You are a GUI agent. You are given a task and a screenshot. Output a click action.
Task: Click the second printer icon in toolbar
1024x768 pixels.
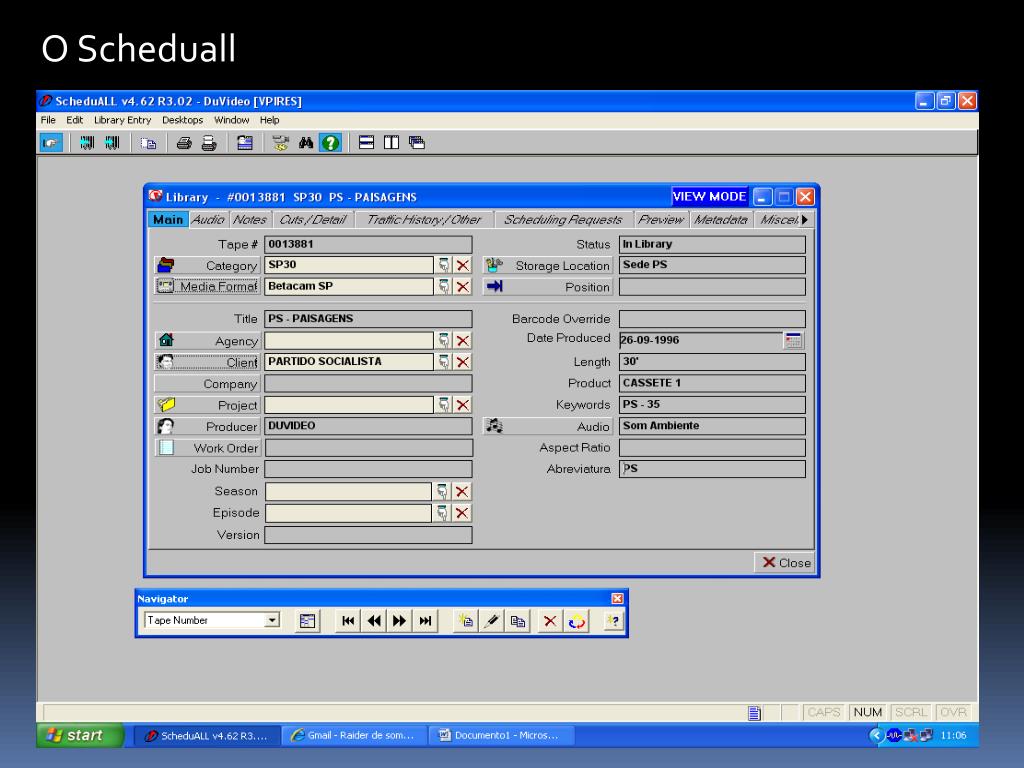209,143
